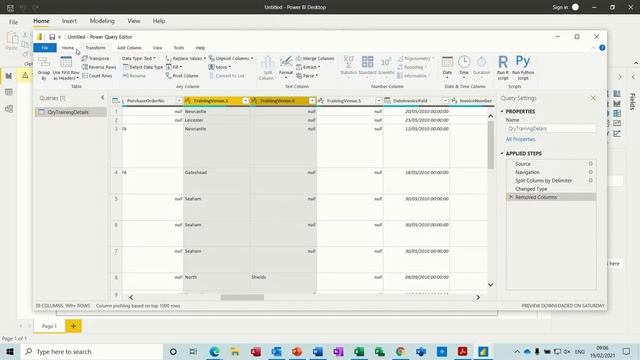Image resolution: width=640 pixels, height=360 pixels.
Task: Select the TrainingVenue.5 column header
Action: click(344, 100)
